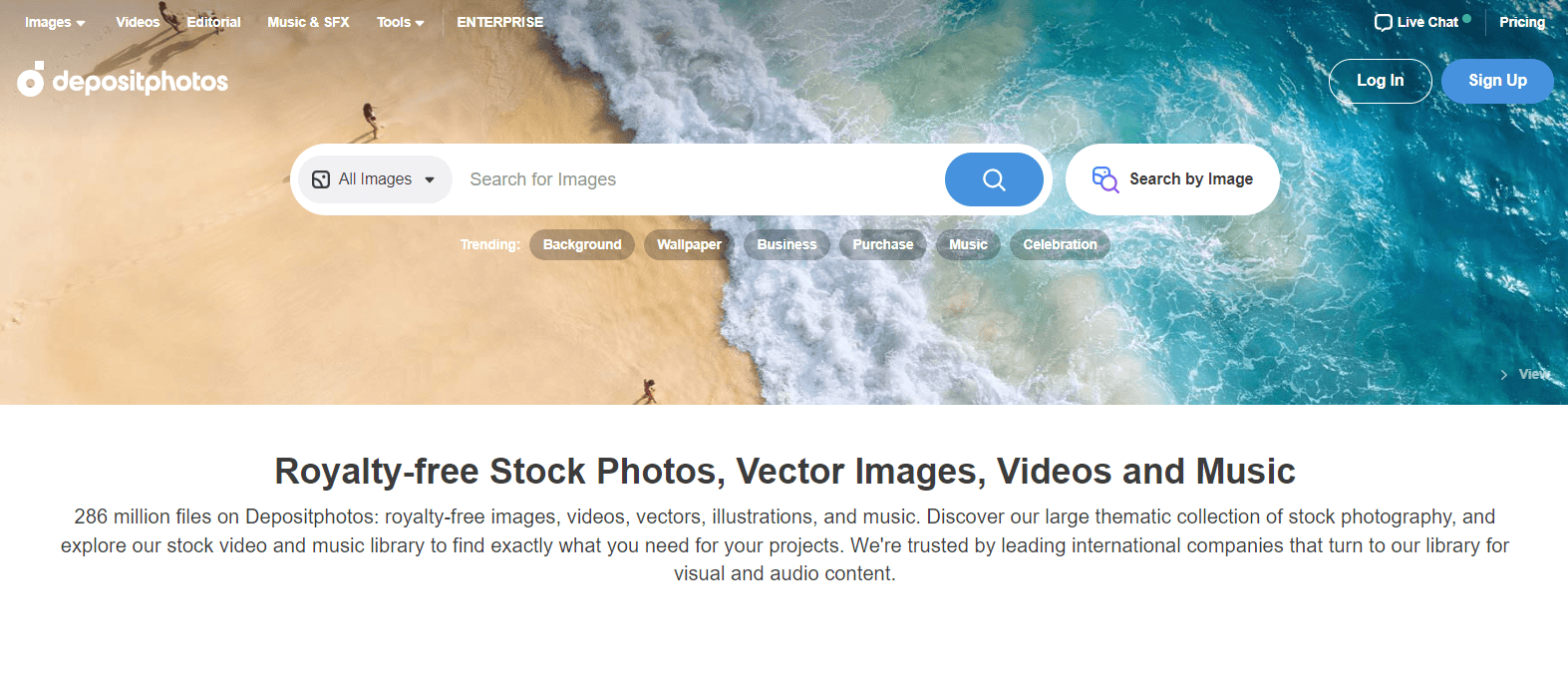Click the Live Chat speech bubble icon

point(1383,22)
